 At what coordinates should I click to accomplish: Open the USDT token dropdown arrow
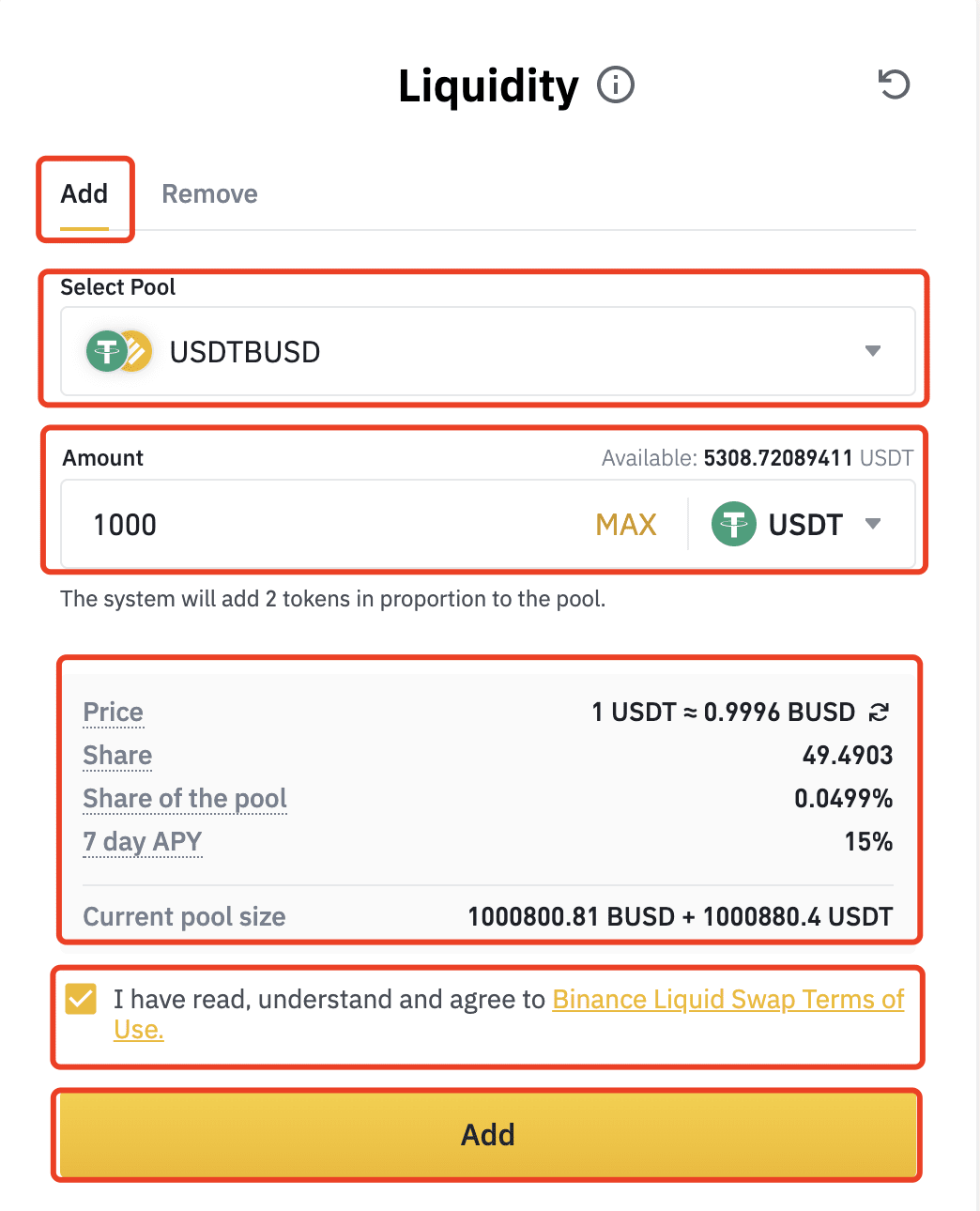[873, 524]
